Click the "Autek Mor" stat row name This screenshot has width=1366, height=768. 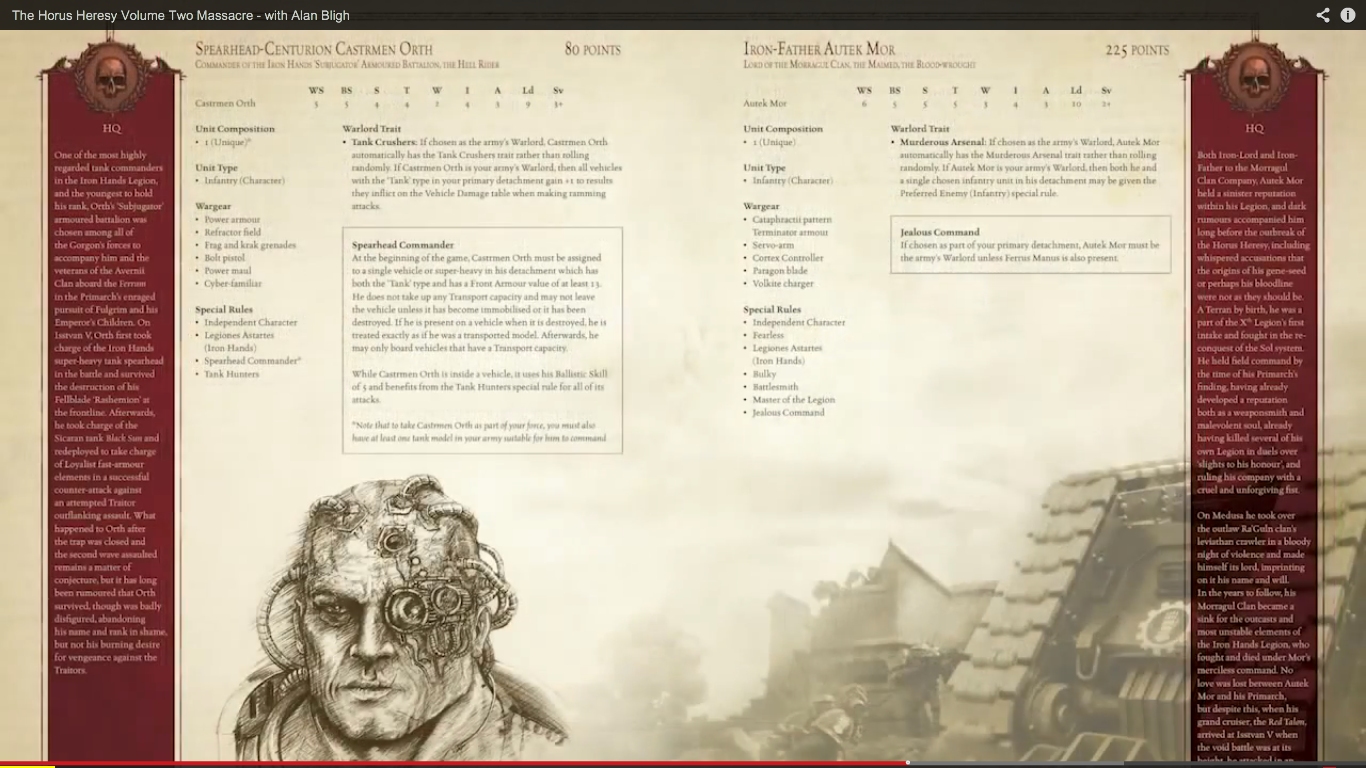(x=765, y=103)
